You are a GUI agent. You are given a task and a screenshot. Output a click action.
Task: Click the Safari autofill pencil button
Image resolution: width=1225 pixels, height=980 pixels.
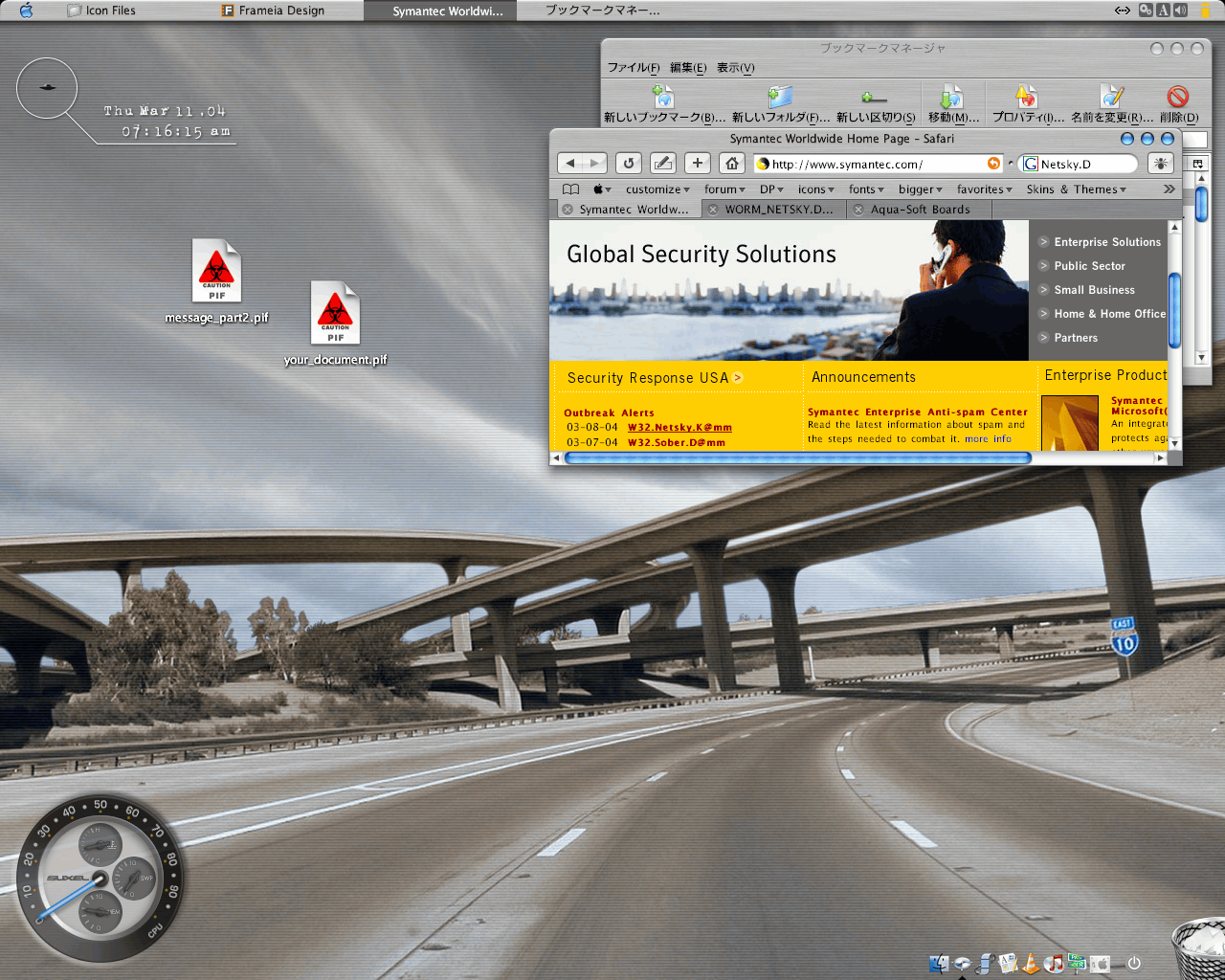[x=663, y=164]
